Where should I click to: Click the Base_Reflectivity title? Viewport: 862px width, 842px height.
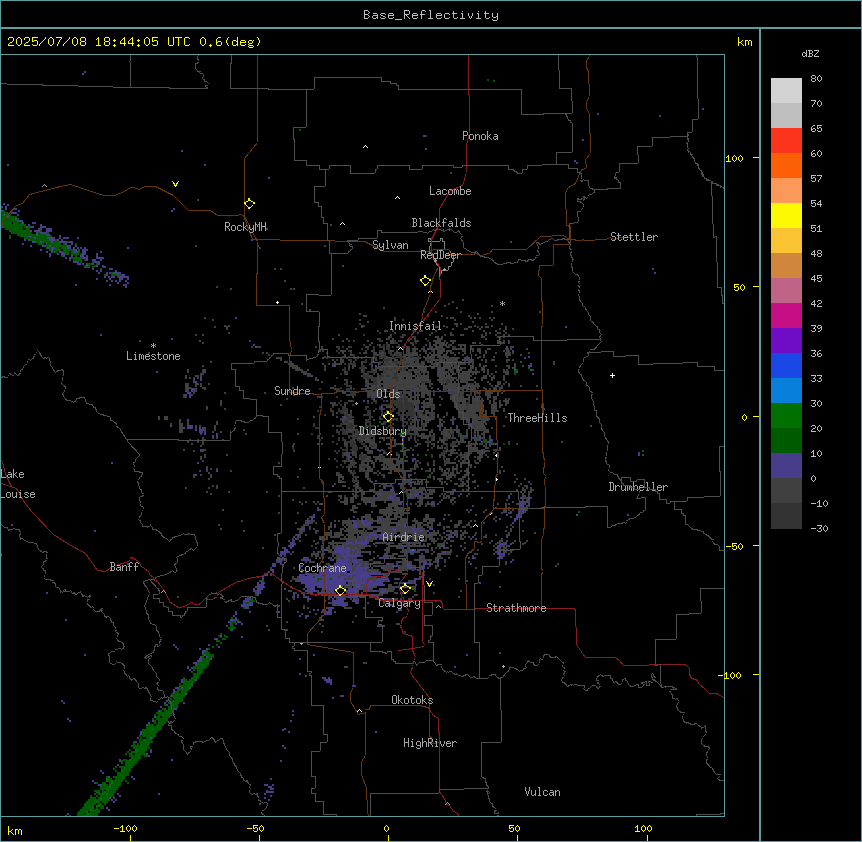431,15
